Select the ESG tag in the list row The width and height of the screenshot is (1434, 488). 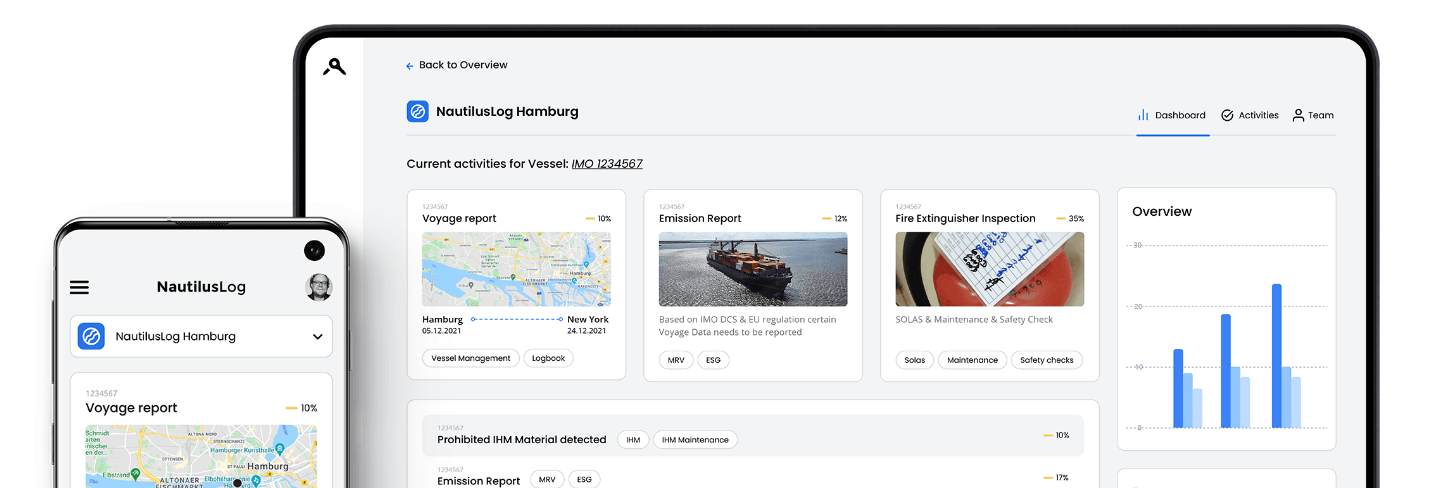click(x=585, y=480)
